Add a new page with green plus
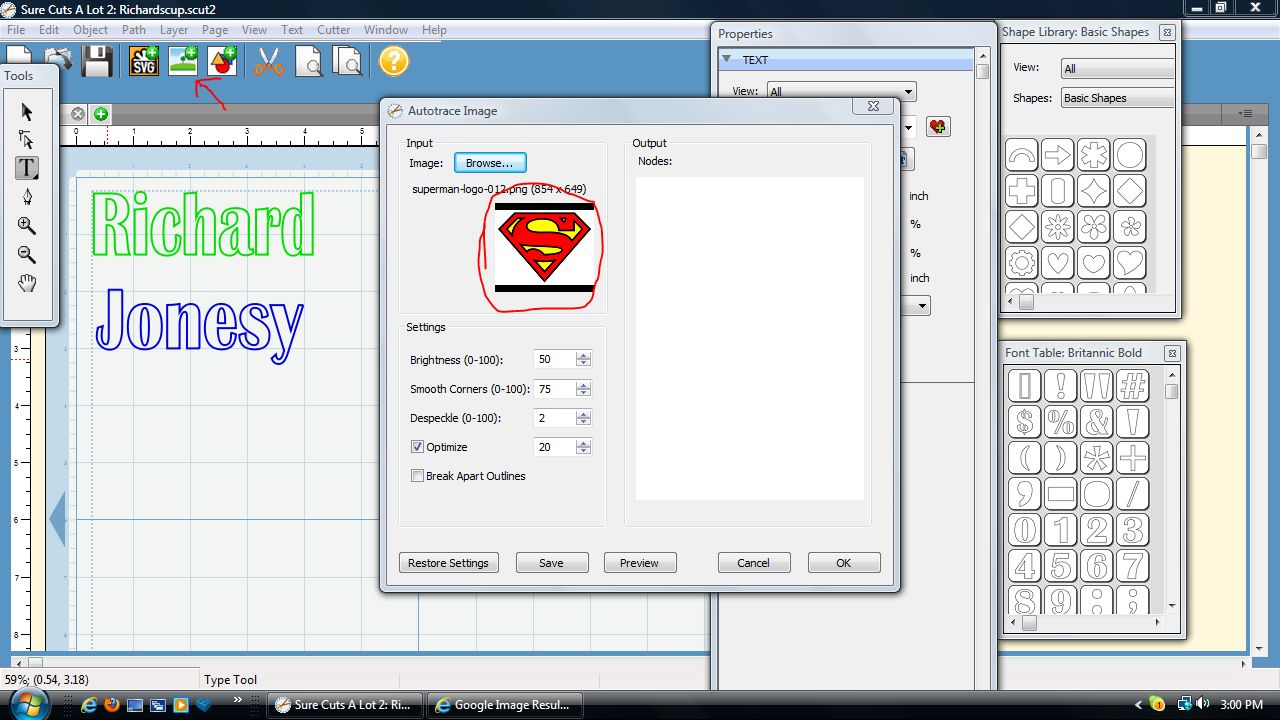1280x720 pixels. pos(101,114)
